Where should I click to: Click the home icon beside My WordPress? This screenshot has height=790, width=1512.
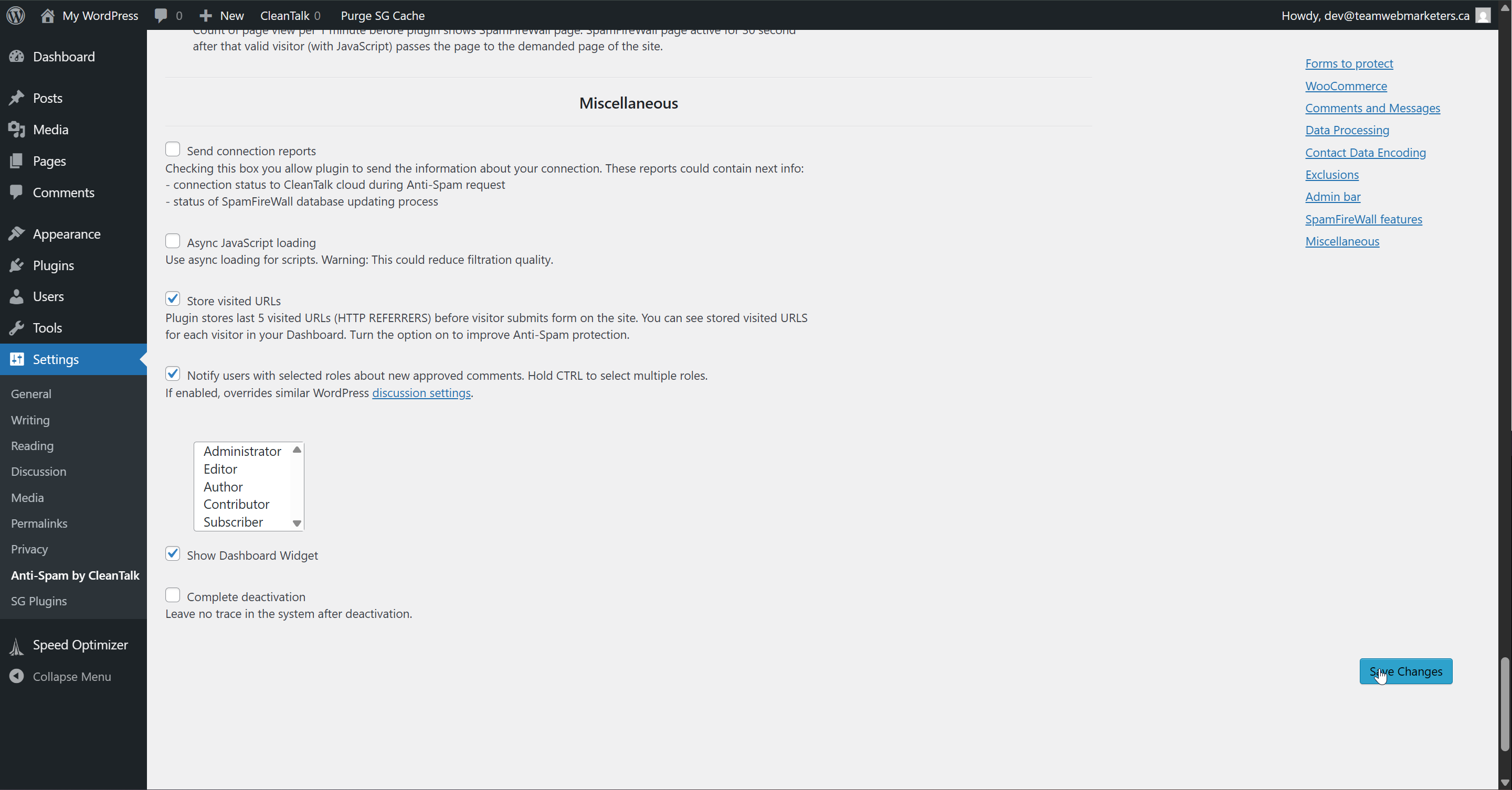click(48, 15)
